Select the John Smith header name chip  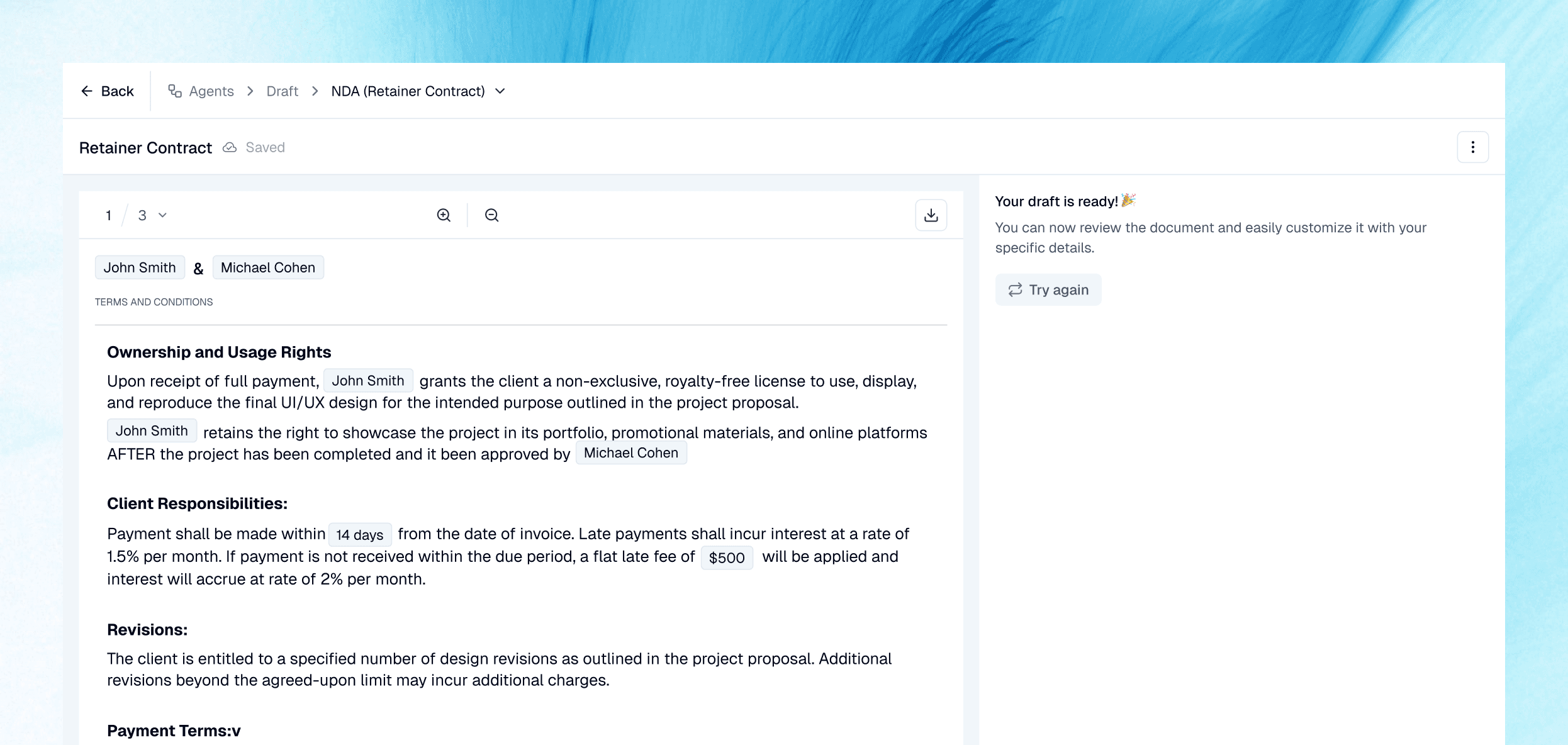pos(140,267)
